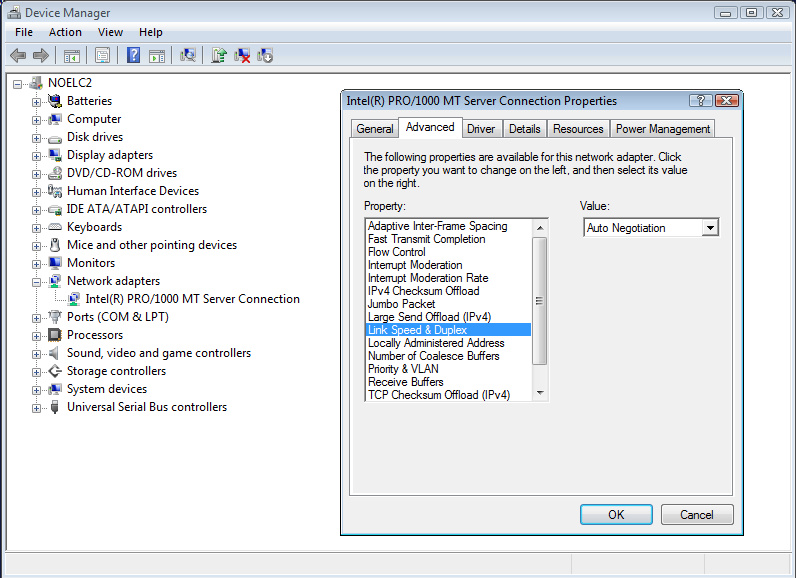
Task: Click the Keyboards category icon
Action: pyautogui.click(x=55, y=227)
